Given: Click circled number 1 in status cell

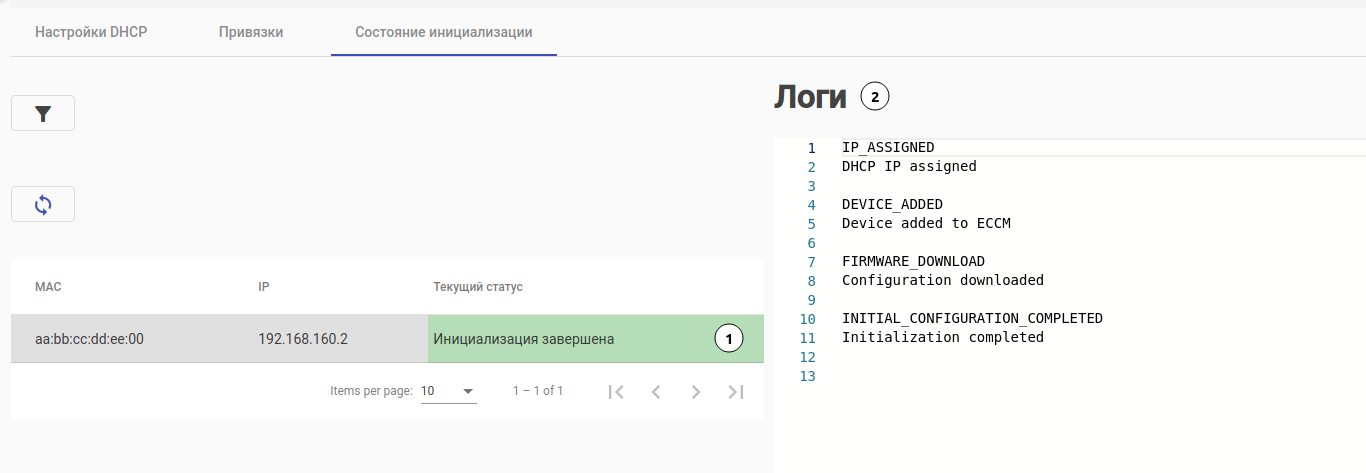Looking at the screenshot, I should point(729,339).
